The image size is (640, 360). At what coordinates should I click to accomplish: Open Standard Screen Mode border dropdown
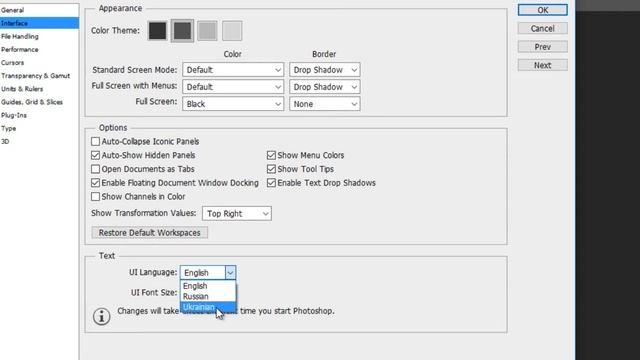point(324,70)
